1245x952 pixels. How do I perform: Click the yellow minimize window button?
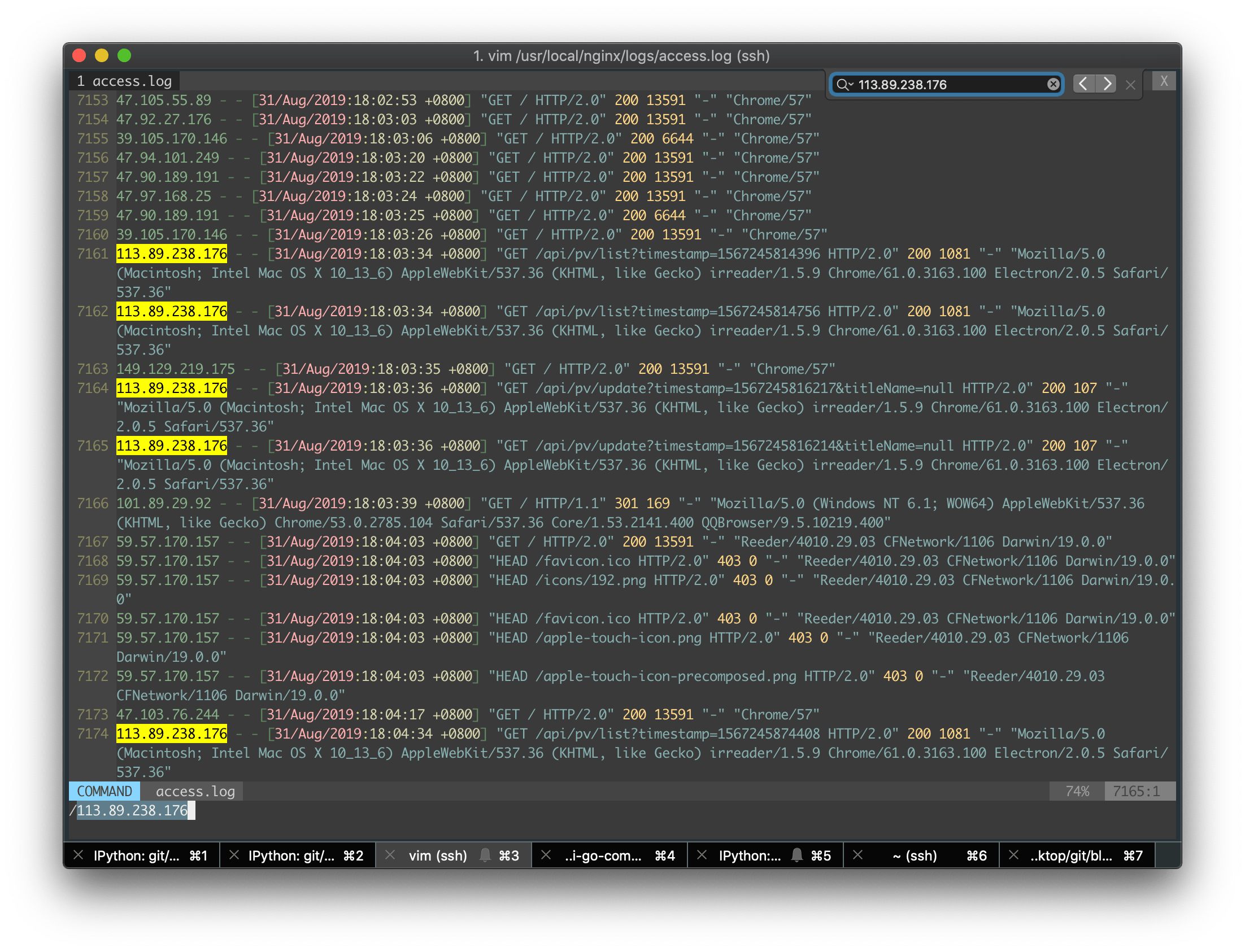point(102,55)
